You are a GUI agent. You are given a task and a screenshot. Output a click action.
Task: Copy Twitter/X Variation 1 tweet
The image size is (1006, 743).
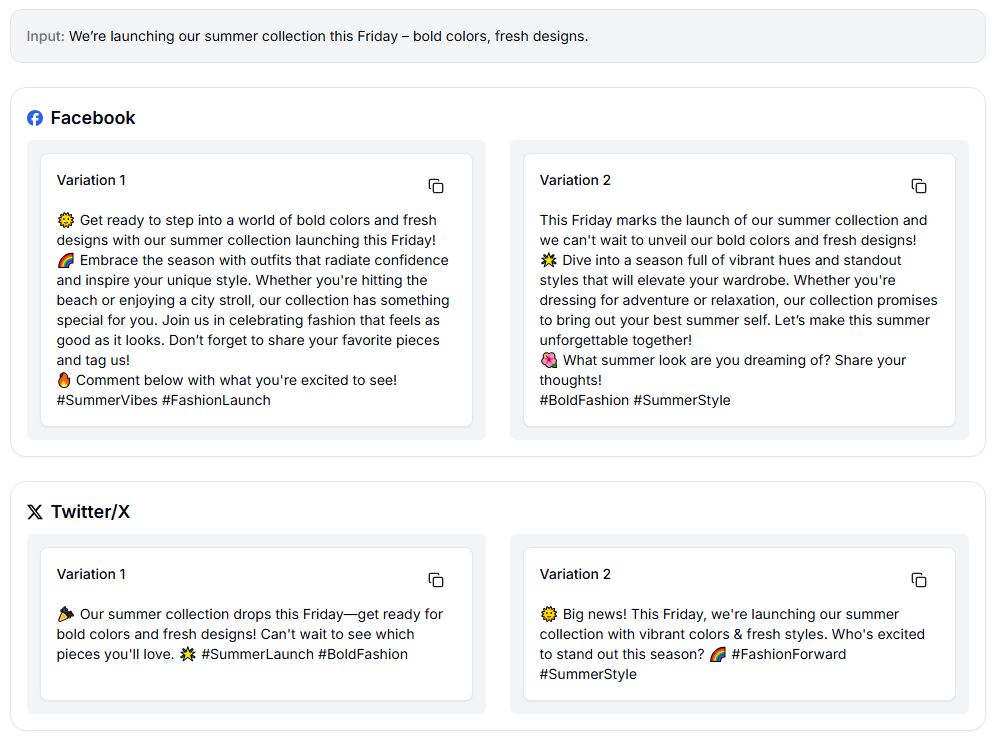pos(436,580)
